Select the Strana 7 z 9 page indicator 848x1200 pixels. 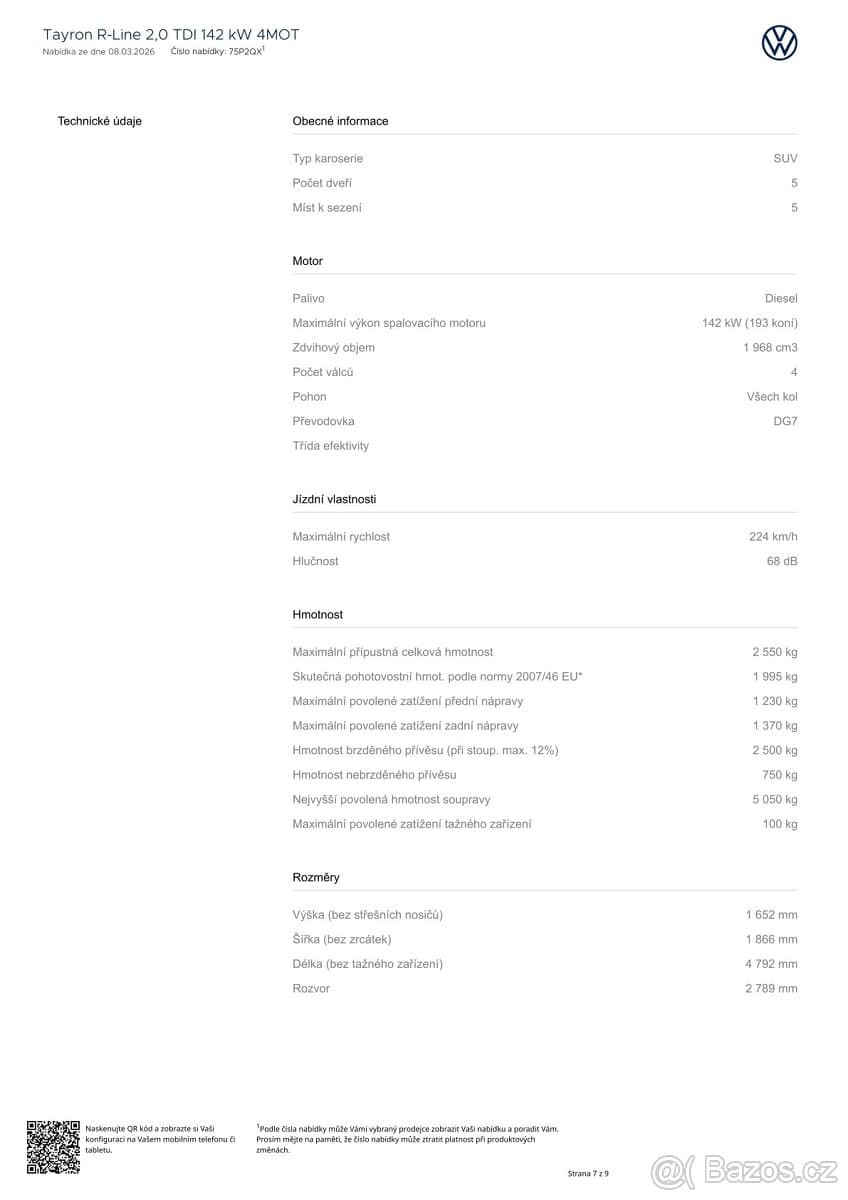click(x=588, y=1173)
